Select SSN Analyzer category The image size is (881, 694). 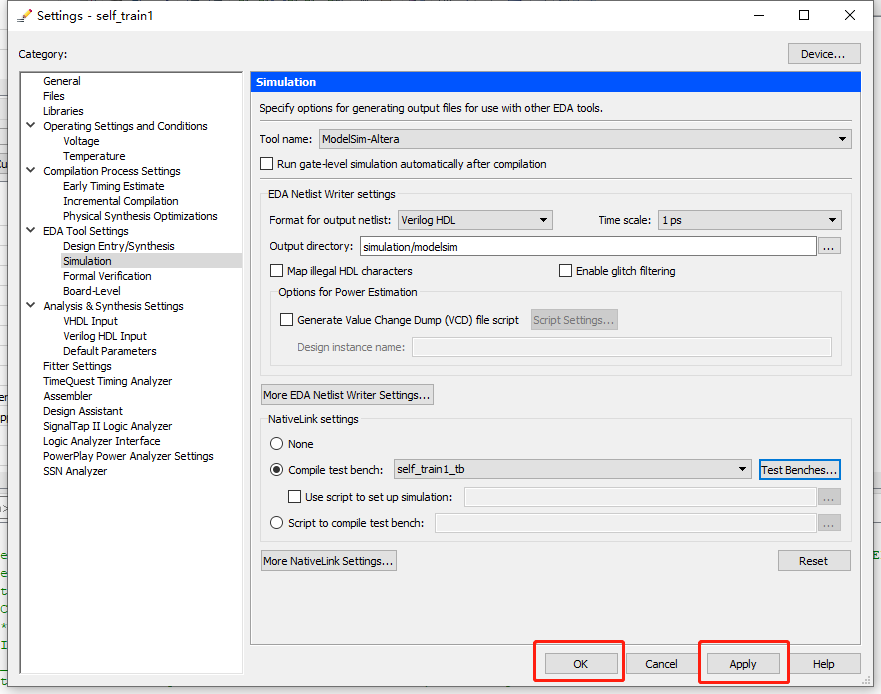point(75,471)
